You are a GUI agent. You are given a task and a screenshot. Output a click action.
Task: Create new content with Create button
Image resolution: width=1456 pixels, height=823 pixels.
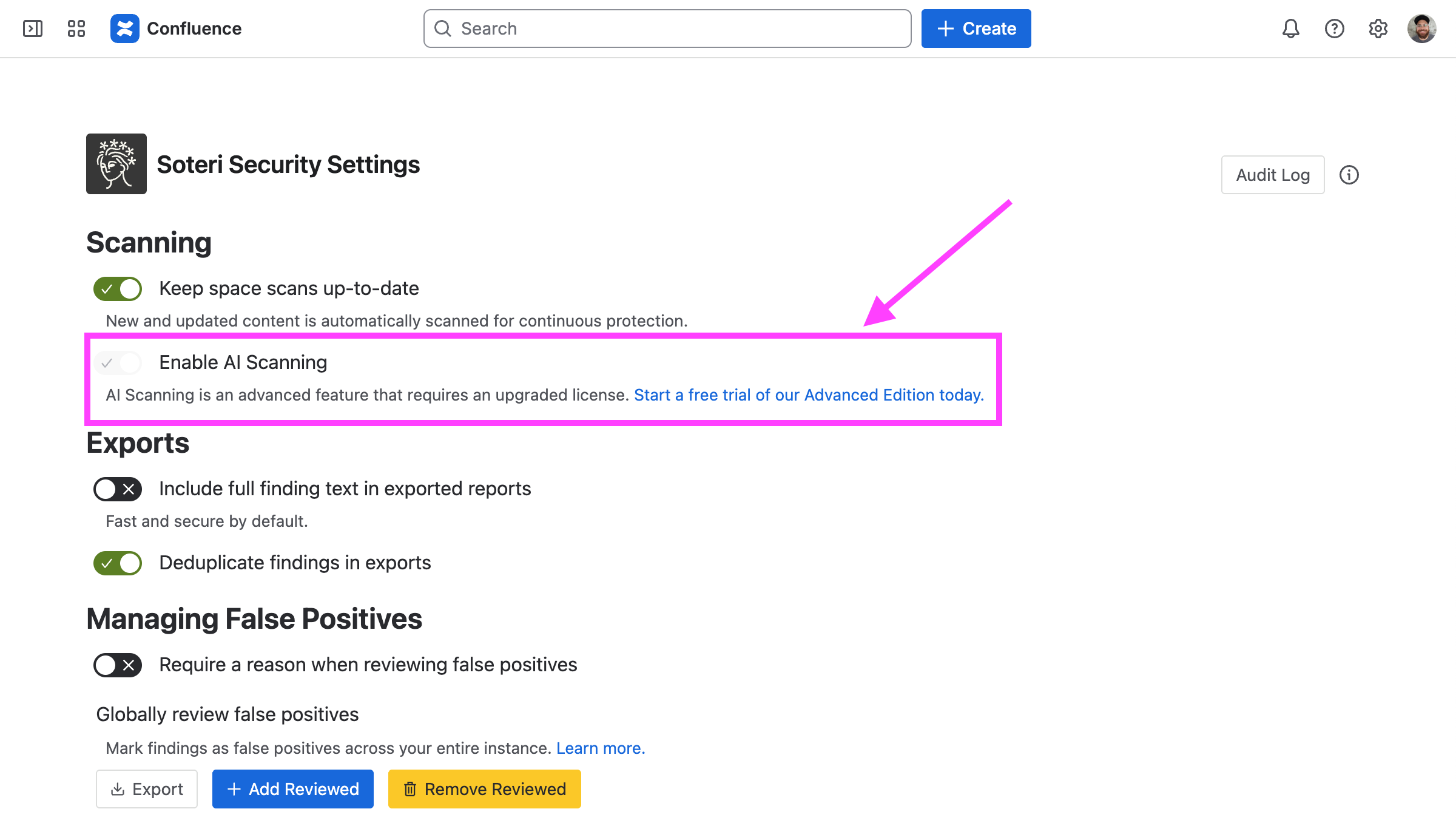tap(976, 29)
